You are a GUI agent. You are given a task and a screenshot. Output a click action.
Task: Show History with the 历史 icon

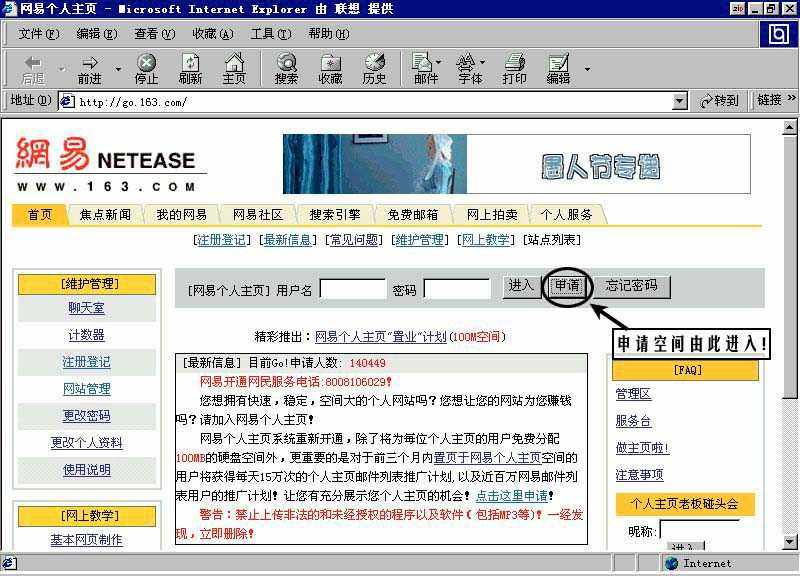[374, 67]
